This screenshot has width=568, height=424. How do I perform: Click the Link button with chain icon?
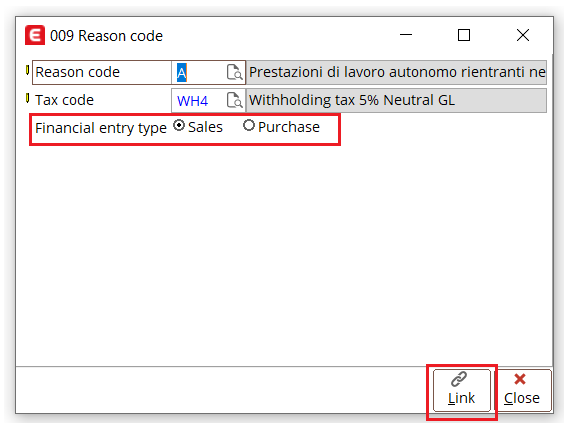pyautogui.click(x=462, y=390)
